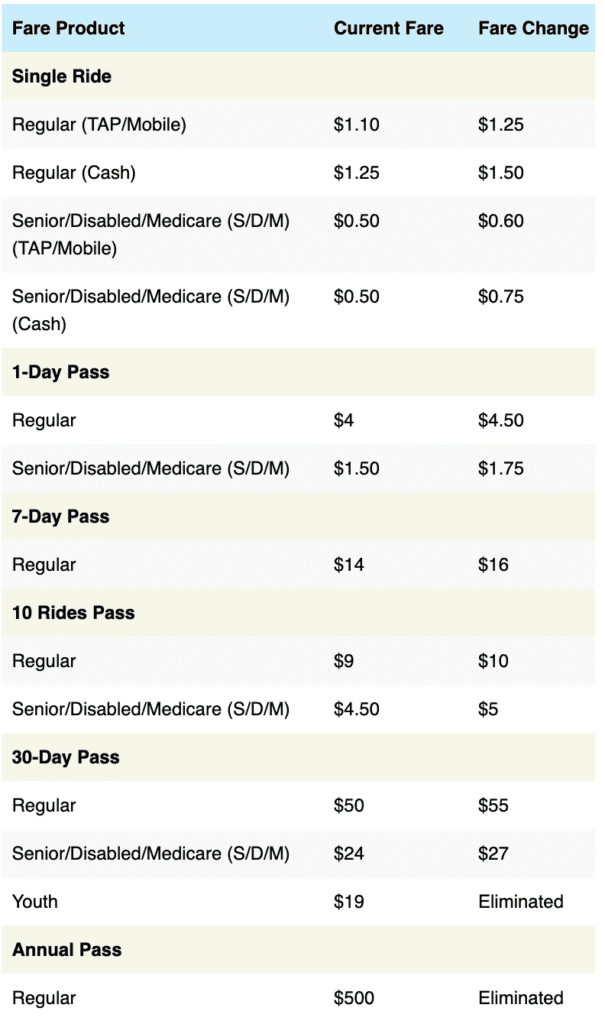605x1024 pixels.
Task: Select the 7-Day Pass section heading
Action: (x=61, y=517)
